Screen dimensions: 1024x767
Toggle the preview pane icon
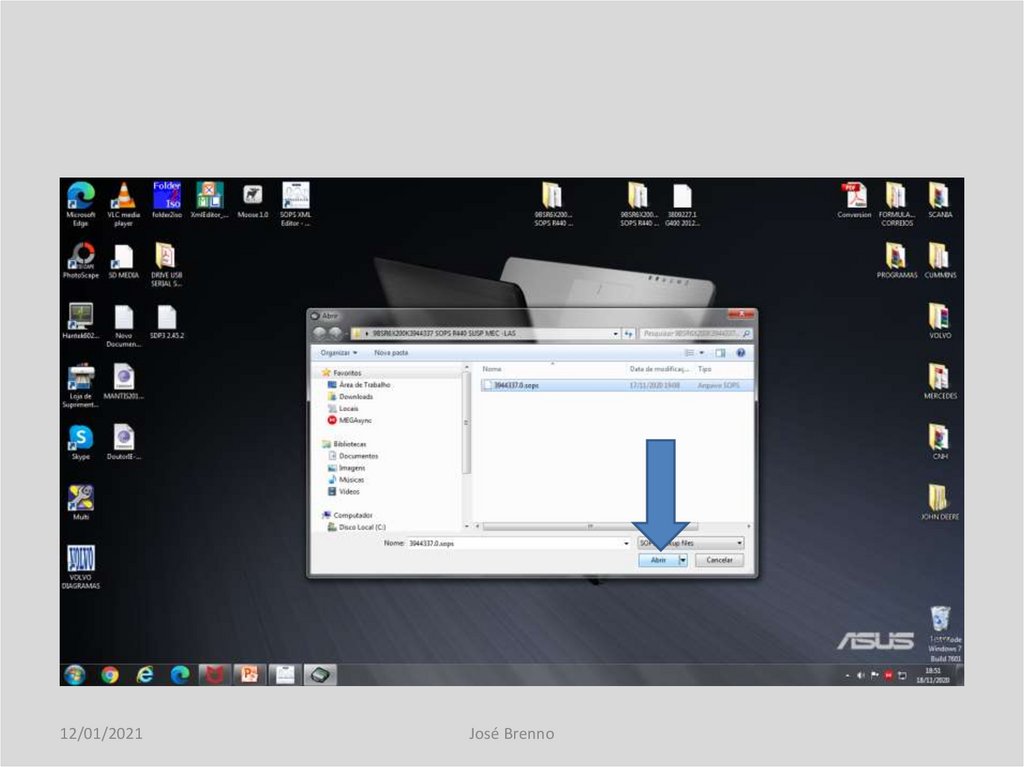pos(720,353)
